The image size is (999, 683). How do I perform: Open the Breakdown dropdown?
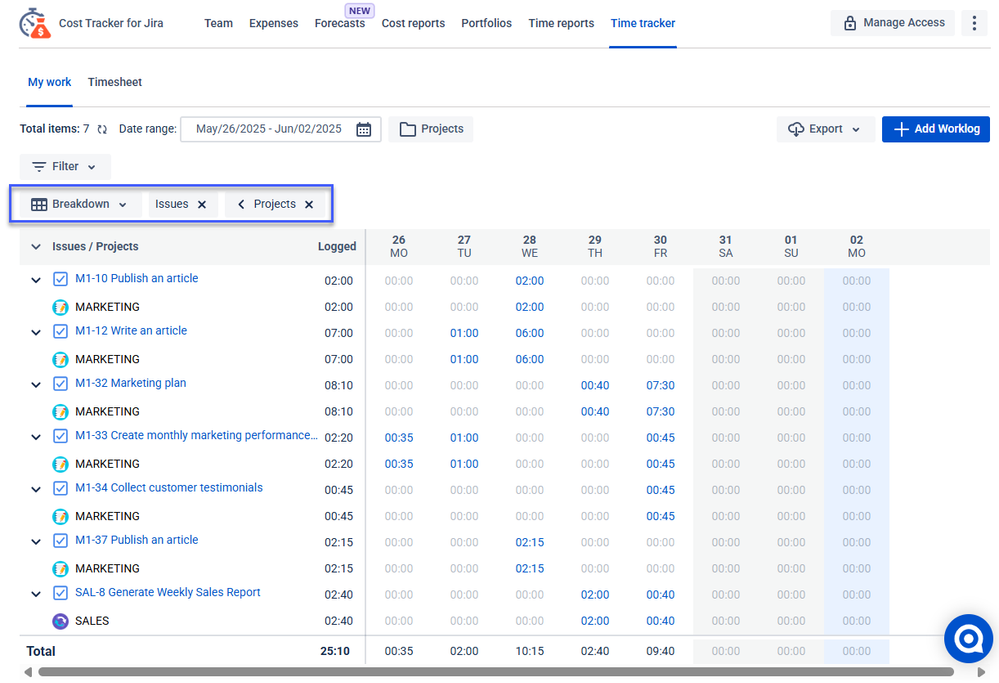coord(80,204)
